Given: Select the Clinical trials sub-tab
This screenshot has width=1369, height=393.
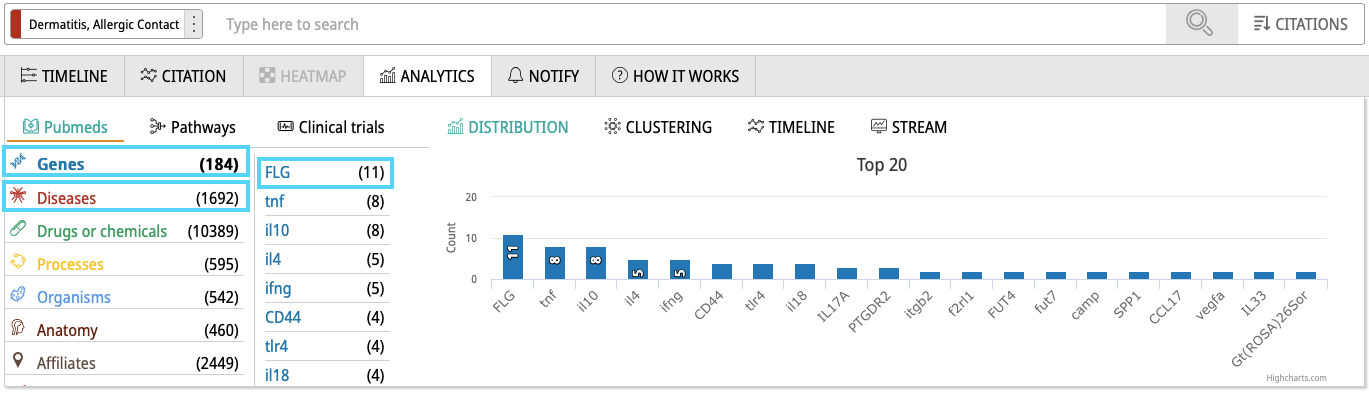Looking at the screenshot, I should click(x=330, y=127).
